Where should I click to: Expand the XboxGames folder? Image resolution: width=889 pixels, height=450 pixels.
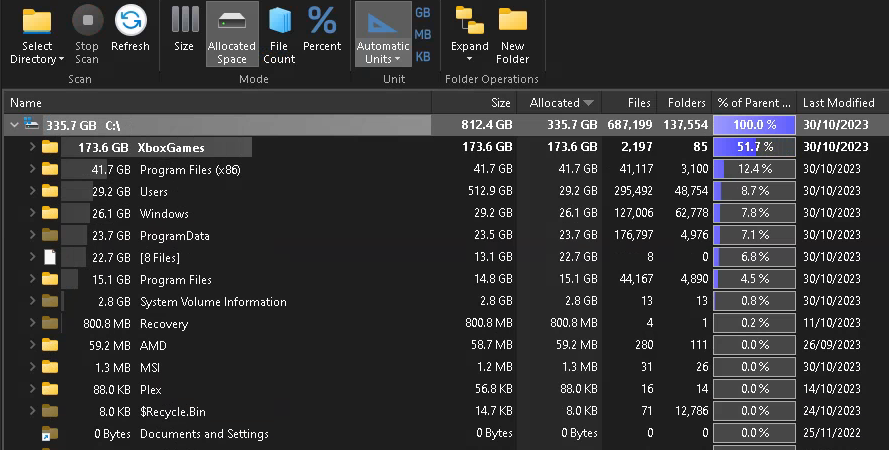coord(32,147)
